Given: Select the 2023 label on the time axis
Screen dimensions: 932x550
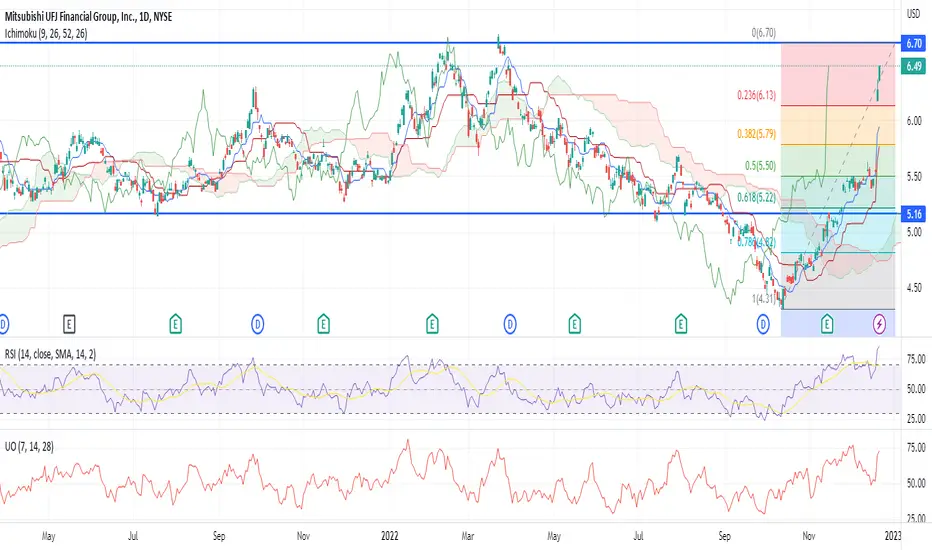Looking at the screenshot, I should pyautogui.click(x=893, y=536).
